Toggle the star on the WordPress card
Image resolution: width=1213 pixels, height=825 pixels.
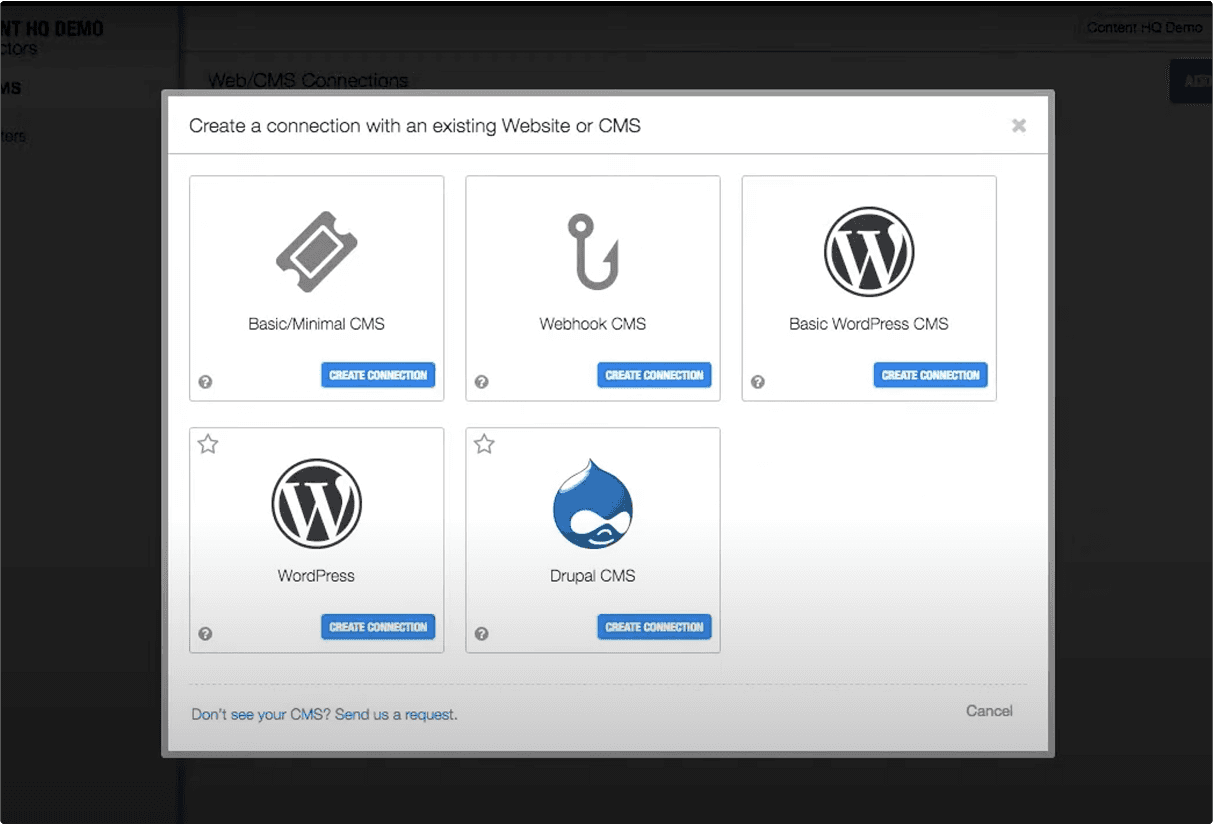point(208,444)
